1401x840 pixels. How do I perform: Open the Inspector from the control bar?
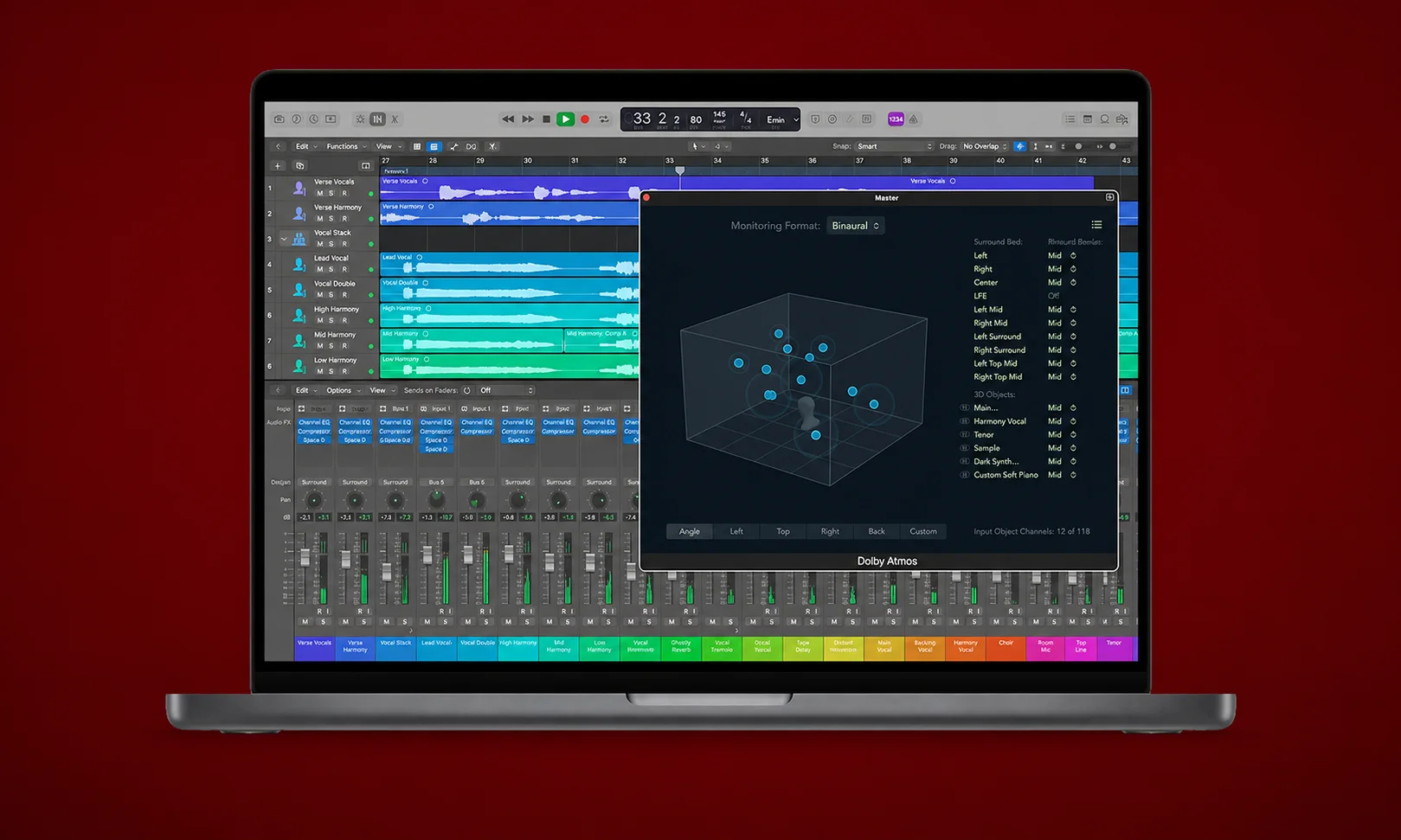297,119
